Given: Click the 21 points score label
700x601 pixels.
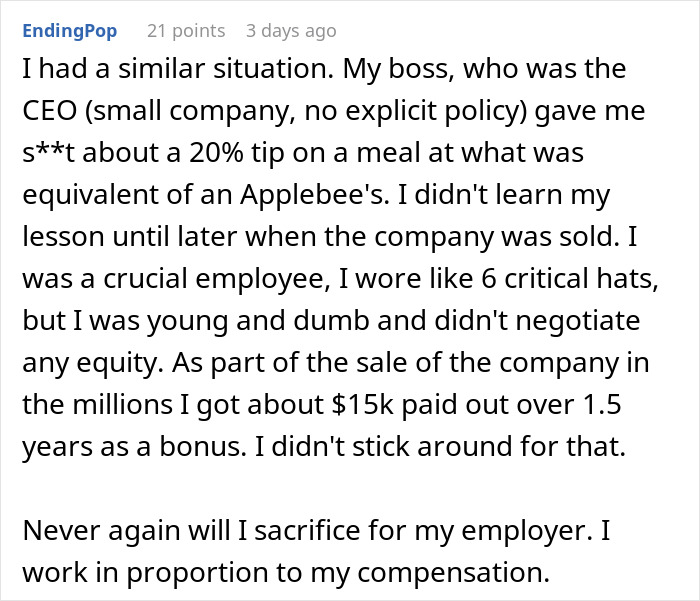Looking at the screenshot, I should click(185, 31).
